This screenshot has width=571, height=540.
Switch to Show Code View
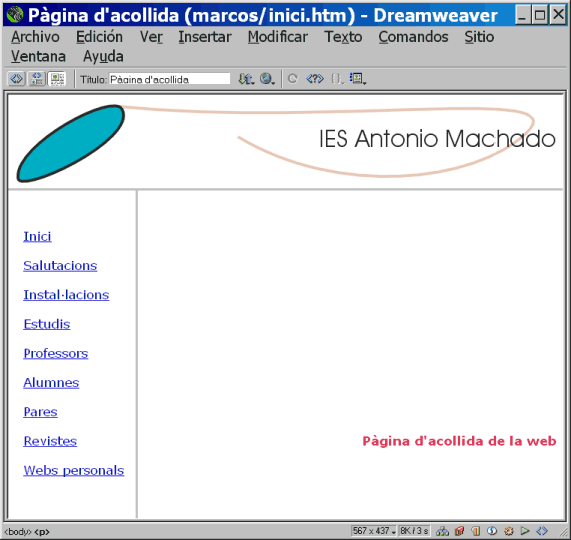[x=16, y=79]
